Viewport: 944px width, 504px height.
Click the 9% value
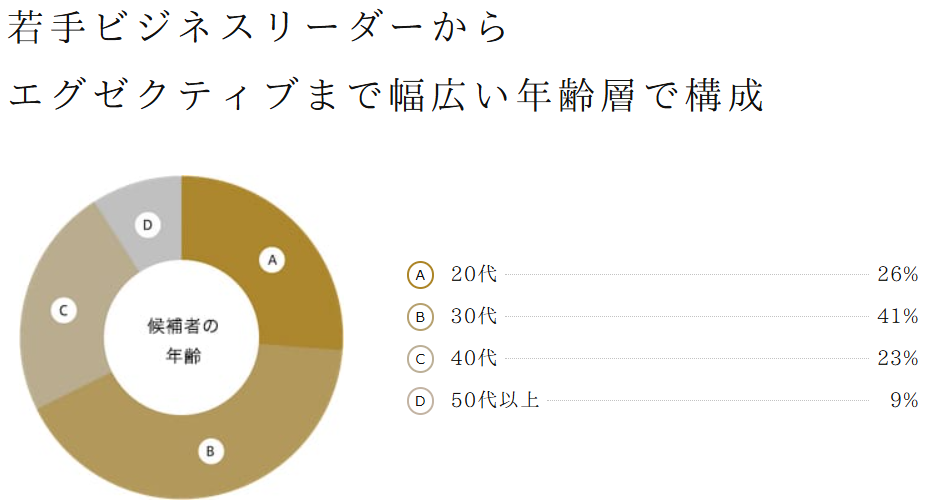click(x=904, y=400)
